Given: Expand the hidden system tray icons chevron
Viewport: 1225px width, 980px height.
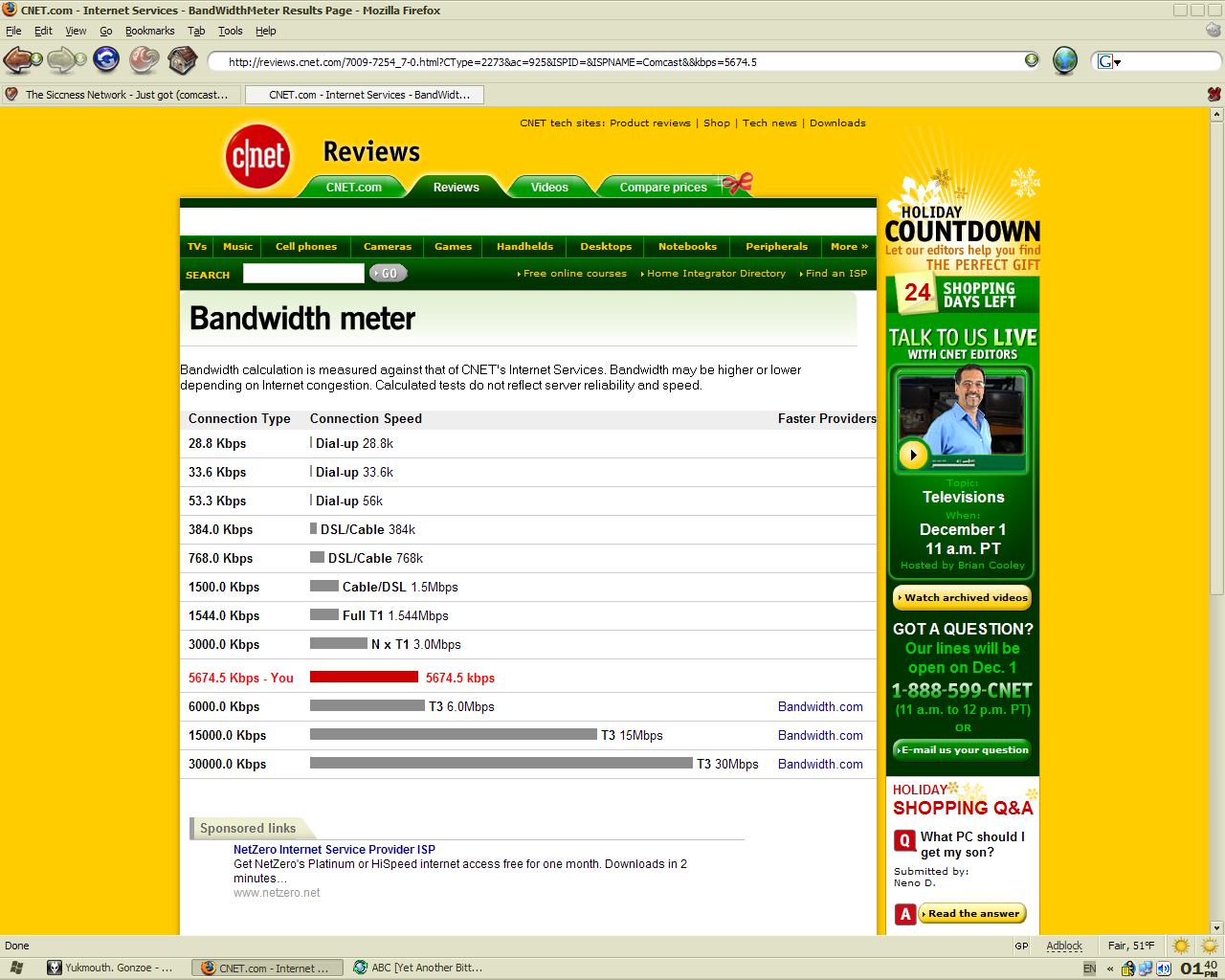Looking at the screenshot, I should (1110, 969).
